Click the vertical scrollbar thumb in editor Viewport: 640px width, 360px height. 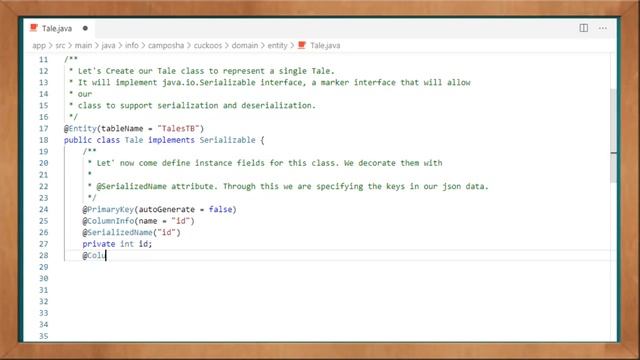613,136
